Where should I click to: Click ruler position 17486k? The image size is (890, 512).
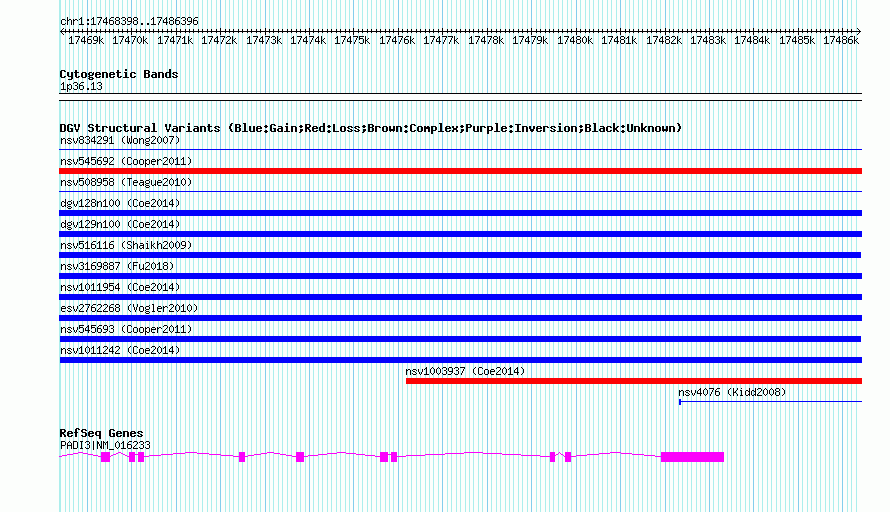(841, 40)
